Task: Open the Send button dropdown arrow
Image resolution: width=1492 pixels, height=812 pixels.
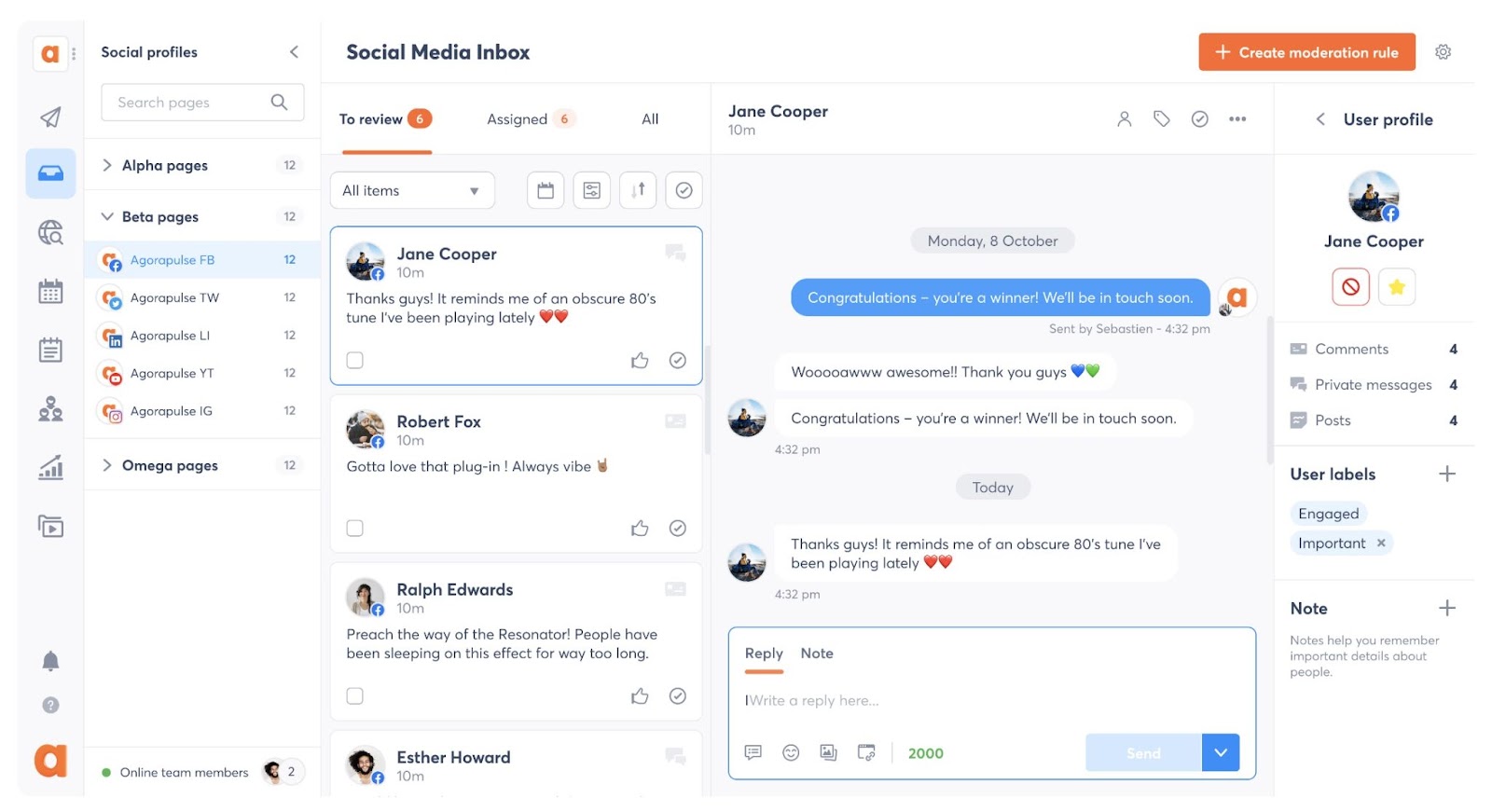Action: point(1220,752)
